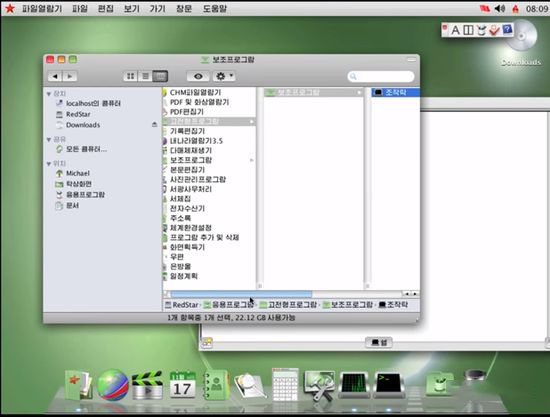Open the gear action dropdown
Viewport: 550px width, 417px height.
coord(224,76)
